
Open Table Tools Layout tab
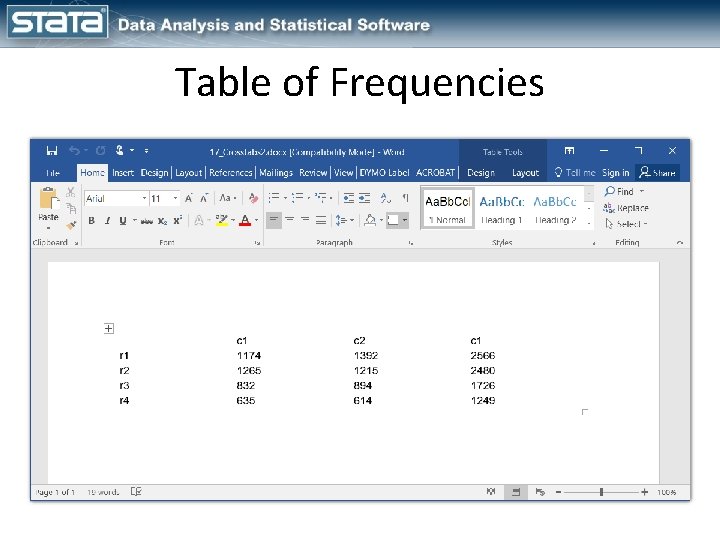click(x=525, y=173)
